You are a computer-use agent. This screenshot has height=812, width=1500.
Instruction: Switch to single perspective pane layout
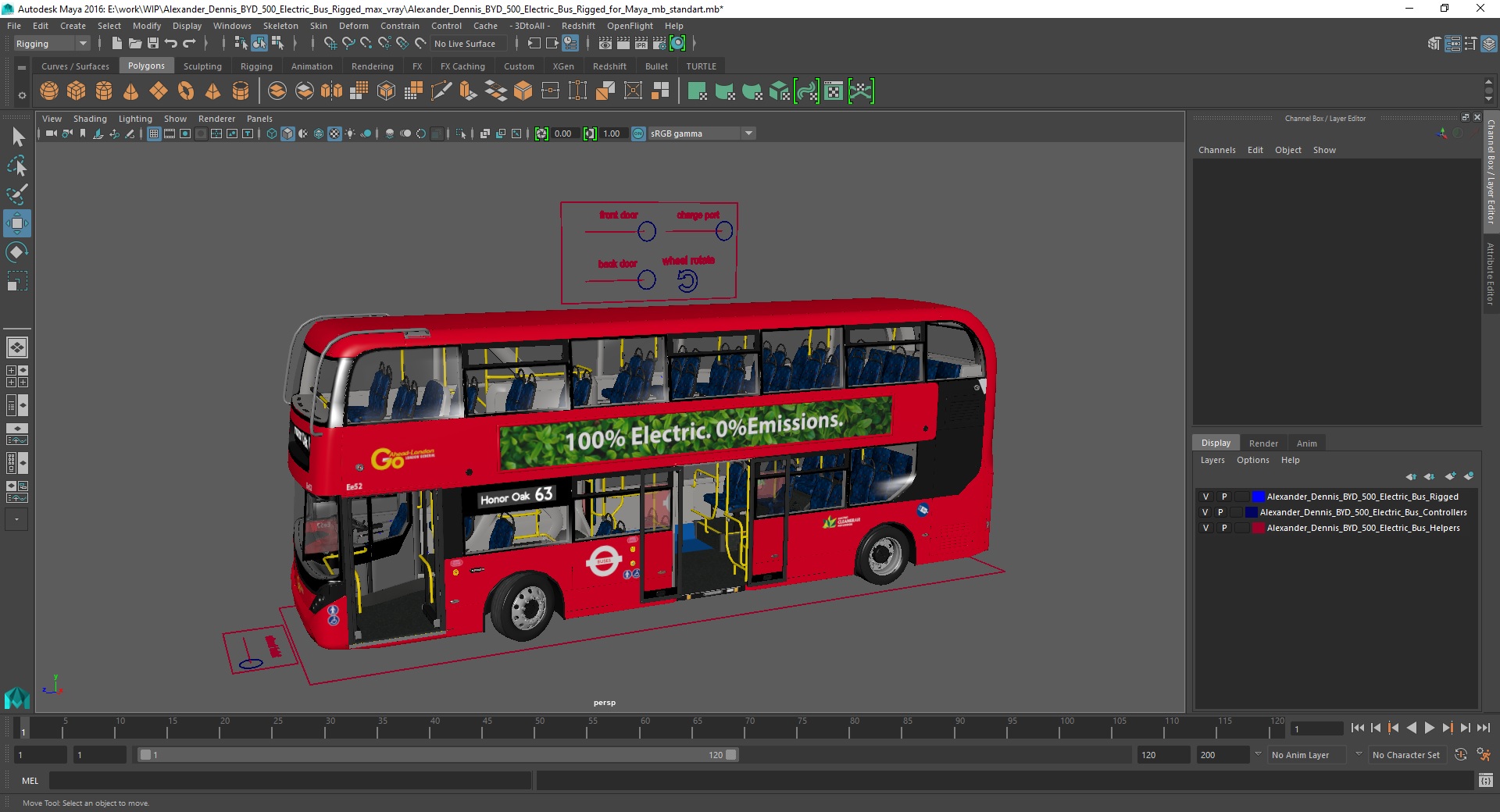coord(17,347)
